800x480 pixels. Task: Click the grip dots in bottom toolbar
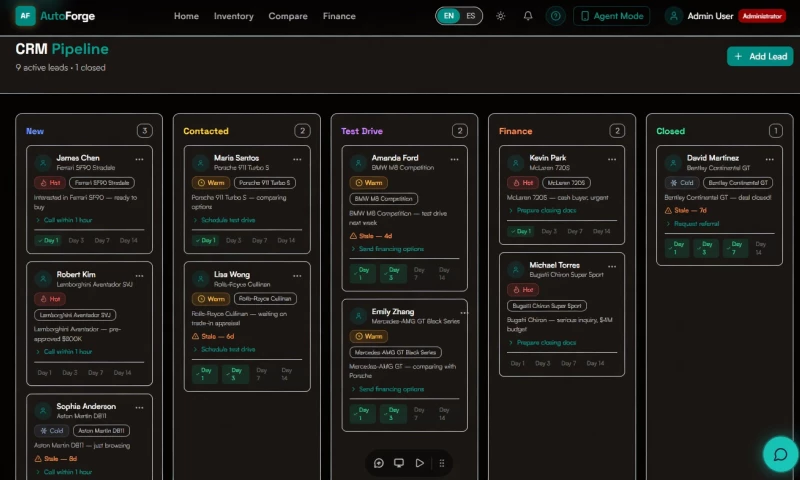click(442, 463)
